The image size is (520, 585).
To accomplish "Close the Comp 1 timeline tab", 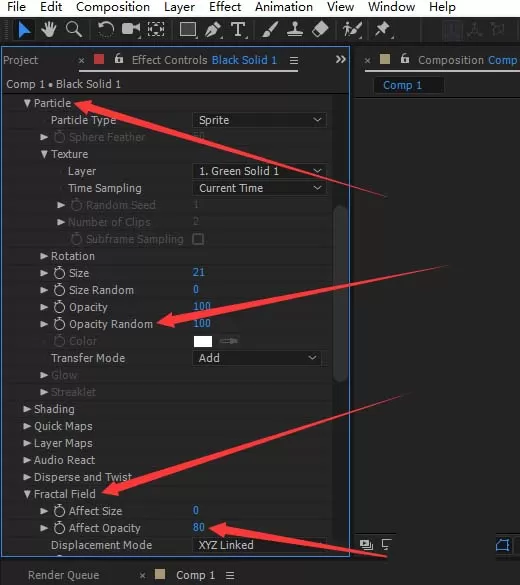I will (142, 576).
